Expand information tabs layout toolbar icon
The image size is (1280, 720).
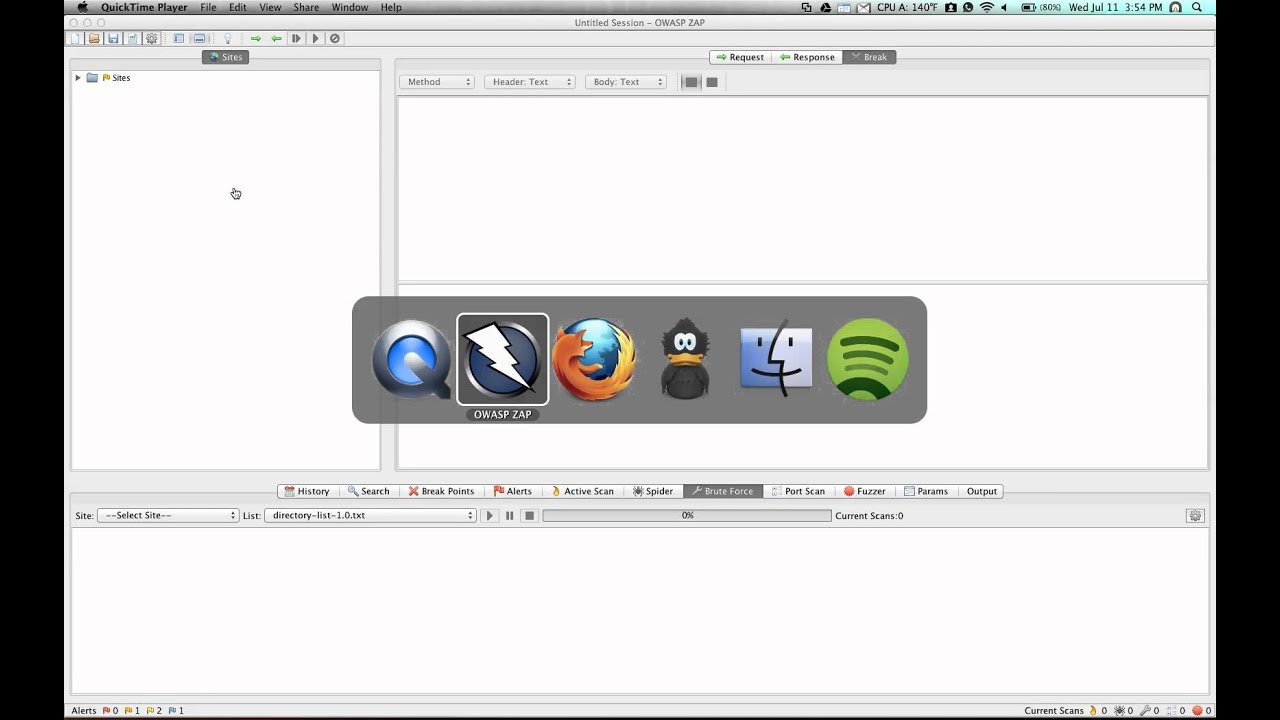[x=199, y=38]
